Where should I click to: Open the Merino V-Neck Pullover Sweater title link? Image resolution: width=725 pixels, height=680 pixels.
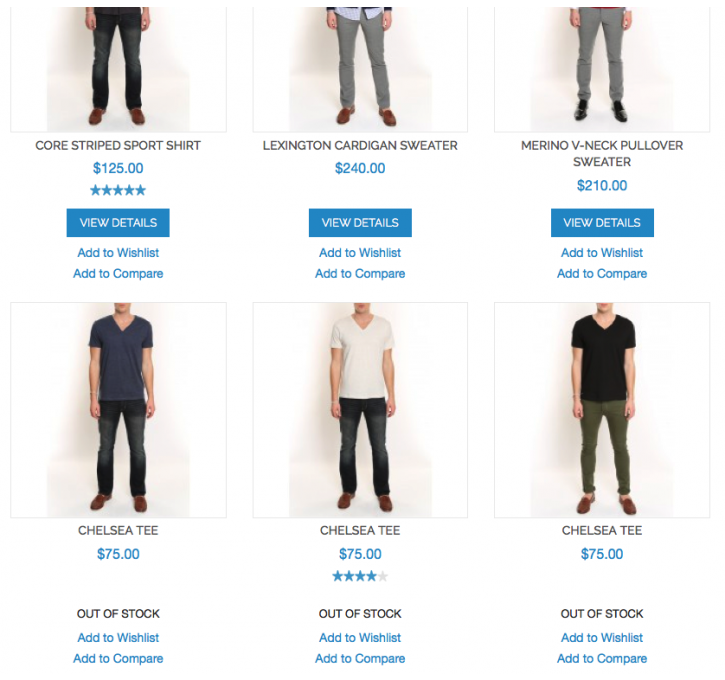[602, 153]
